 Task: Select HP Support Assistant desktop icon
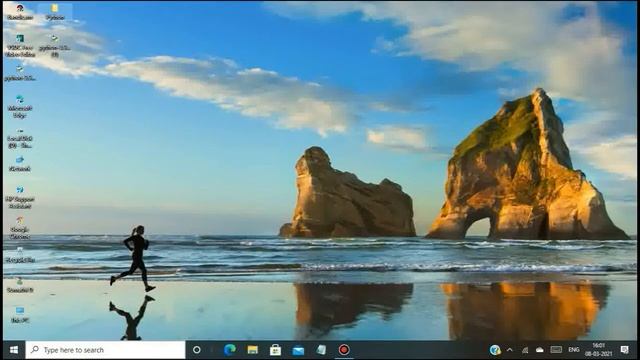tap(20, 197)
